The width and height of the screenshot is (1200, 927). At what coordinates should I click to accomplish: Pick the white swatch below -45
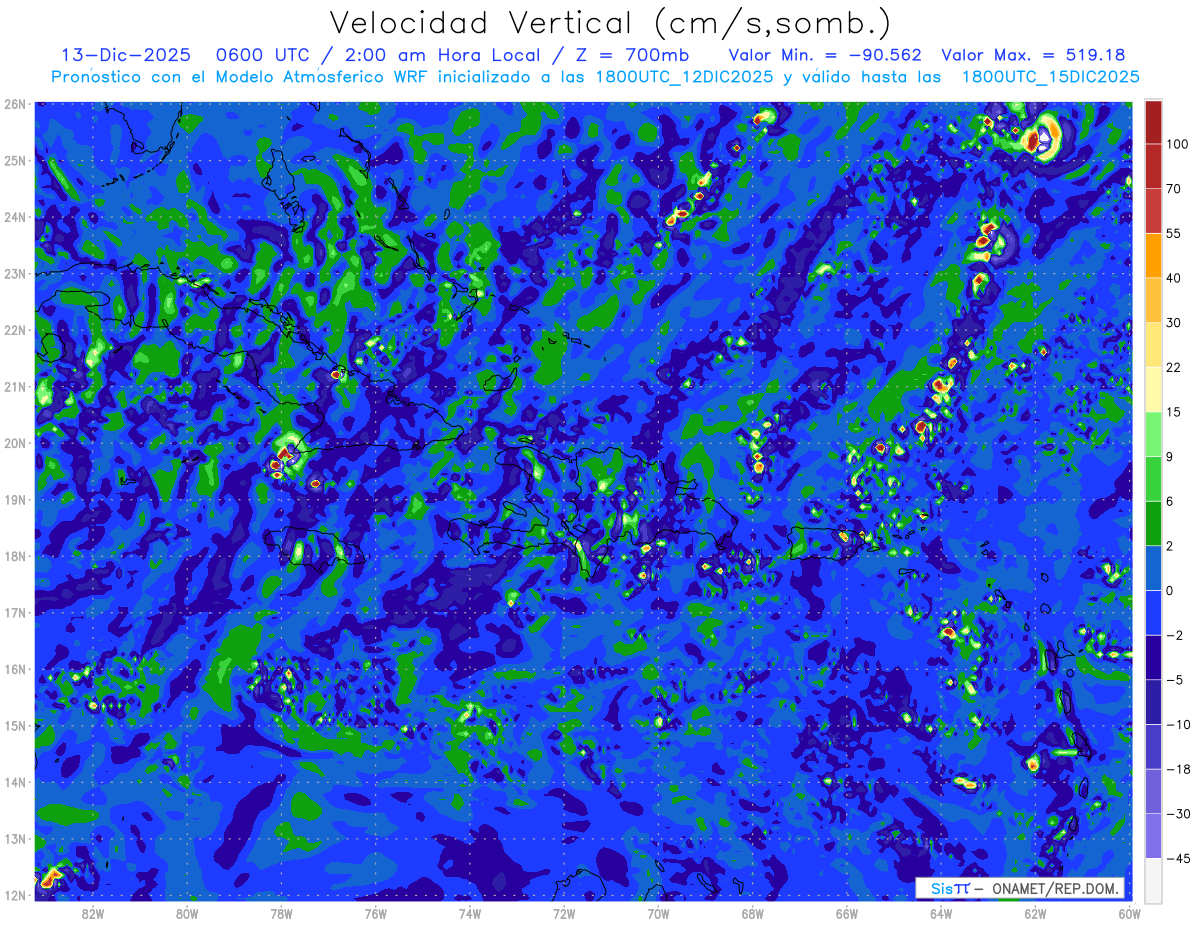[x=1153, y=880]
